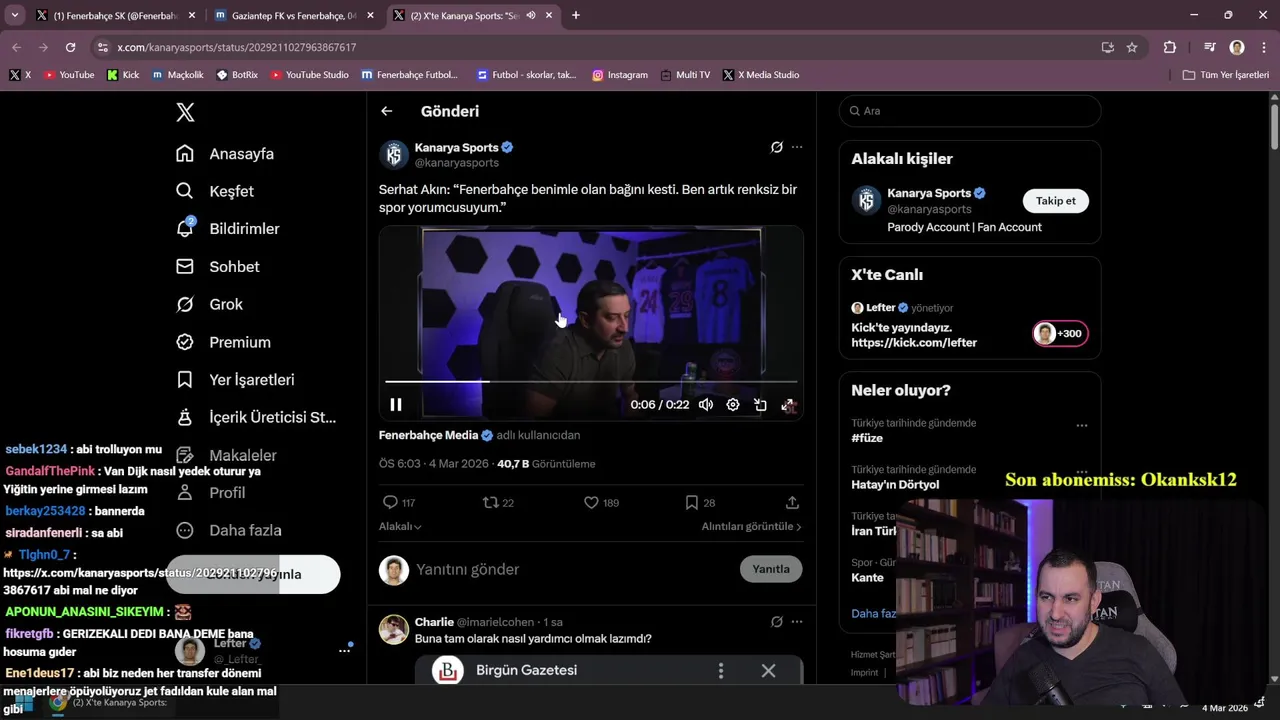The height and width of the screenshot is (720, 1280).
Task: Click the Ara search field
Action: pyautogui.click(x=970, y=111)
